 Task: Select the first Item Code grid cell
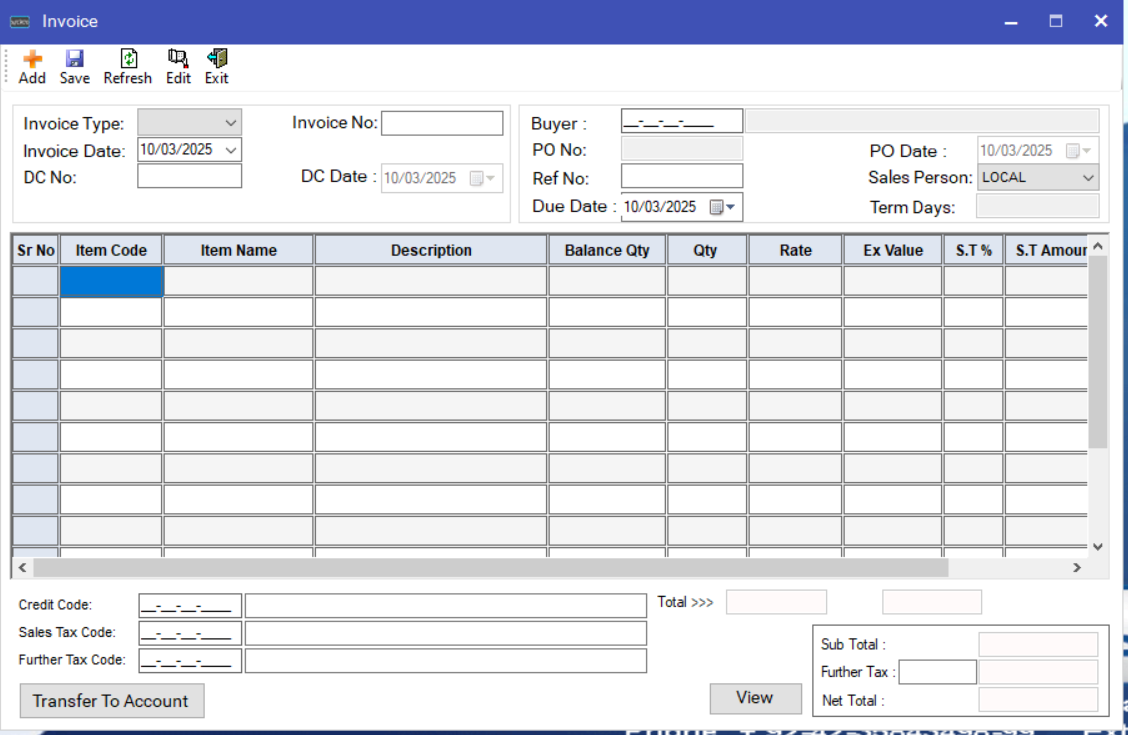tap(111, 282)
